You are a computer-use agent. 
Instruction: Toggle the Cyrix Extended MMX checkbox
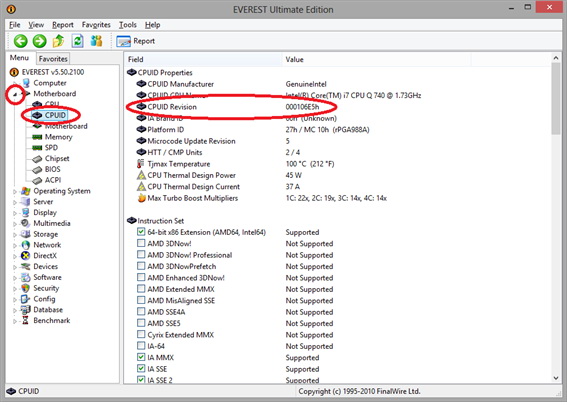click(x=141, y=334)
